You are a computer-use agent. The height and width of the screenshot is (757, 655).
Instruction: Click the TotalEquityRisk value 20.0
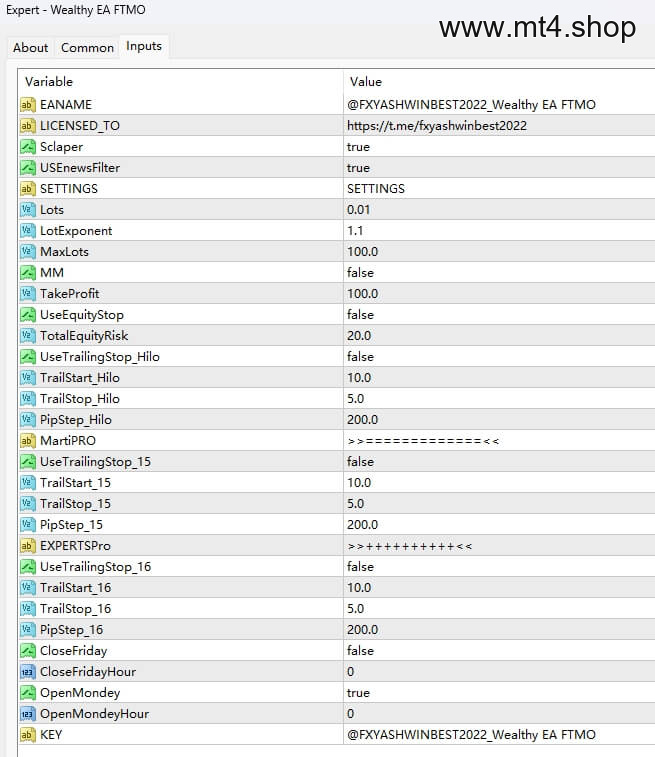coord(359,336)
